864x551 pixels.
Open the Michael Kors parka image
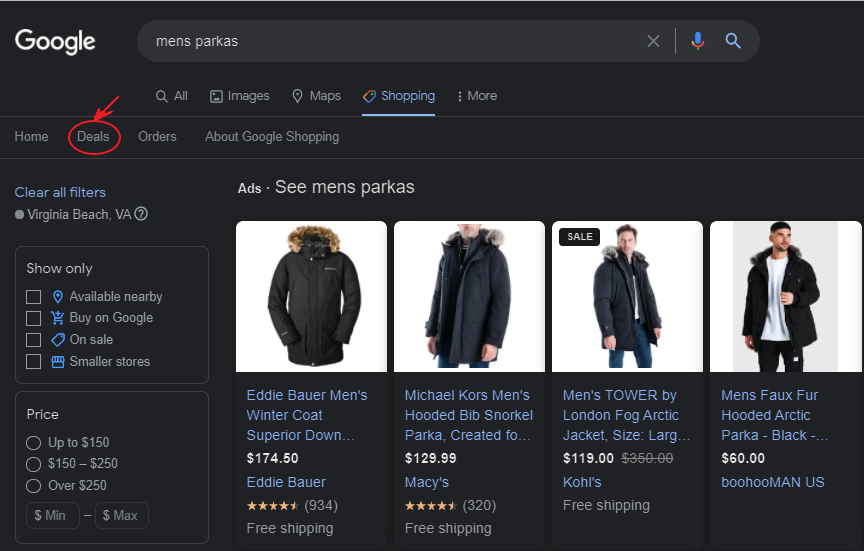[469, 296]
